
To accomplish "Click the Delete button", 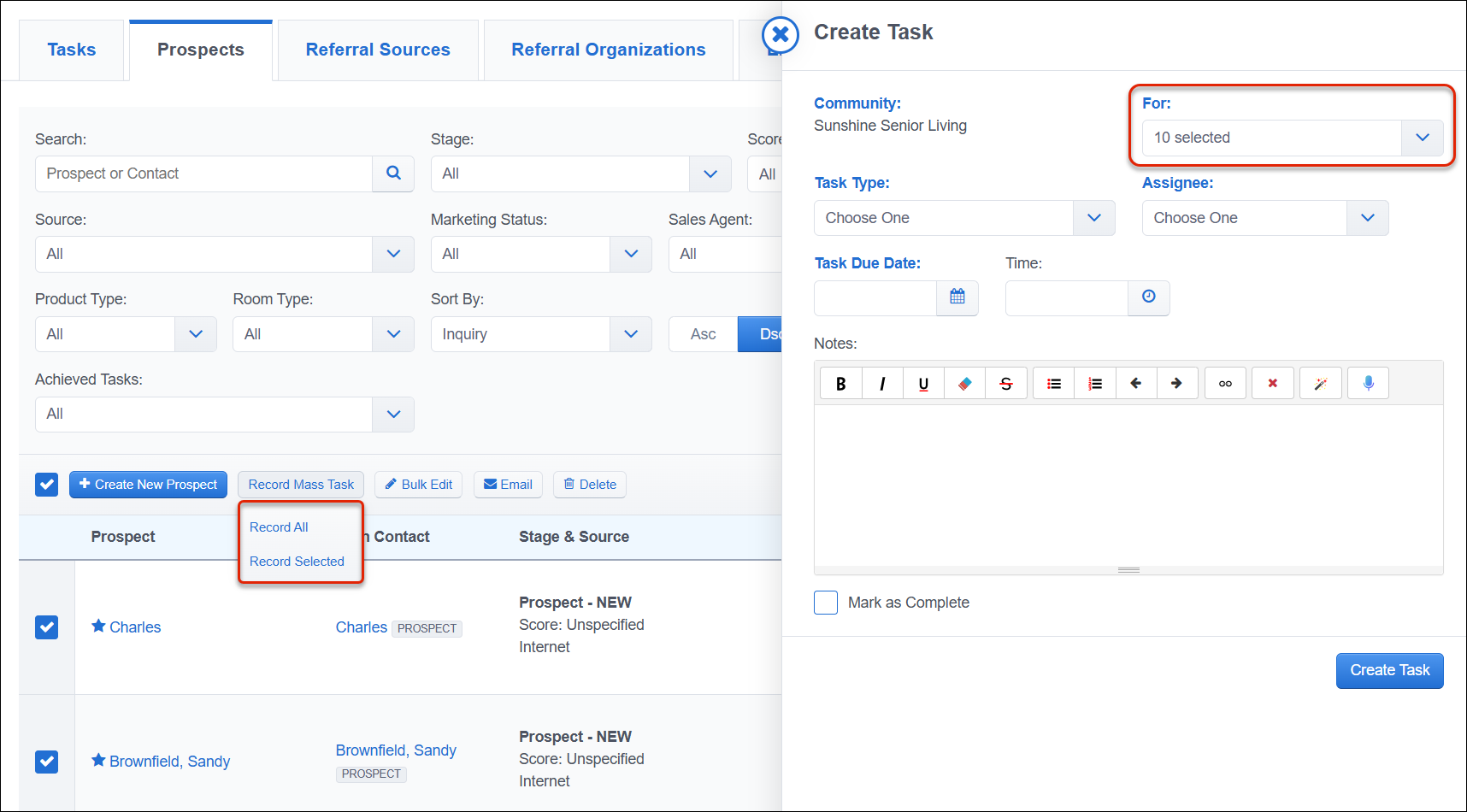I will coord(590,485).
